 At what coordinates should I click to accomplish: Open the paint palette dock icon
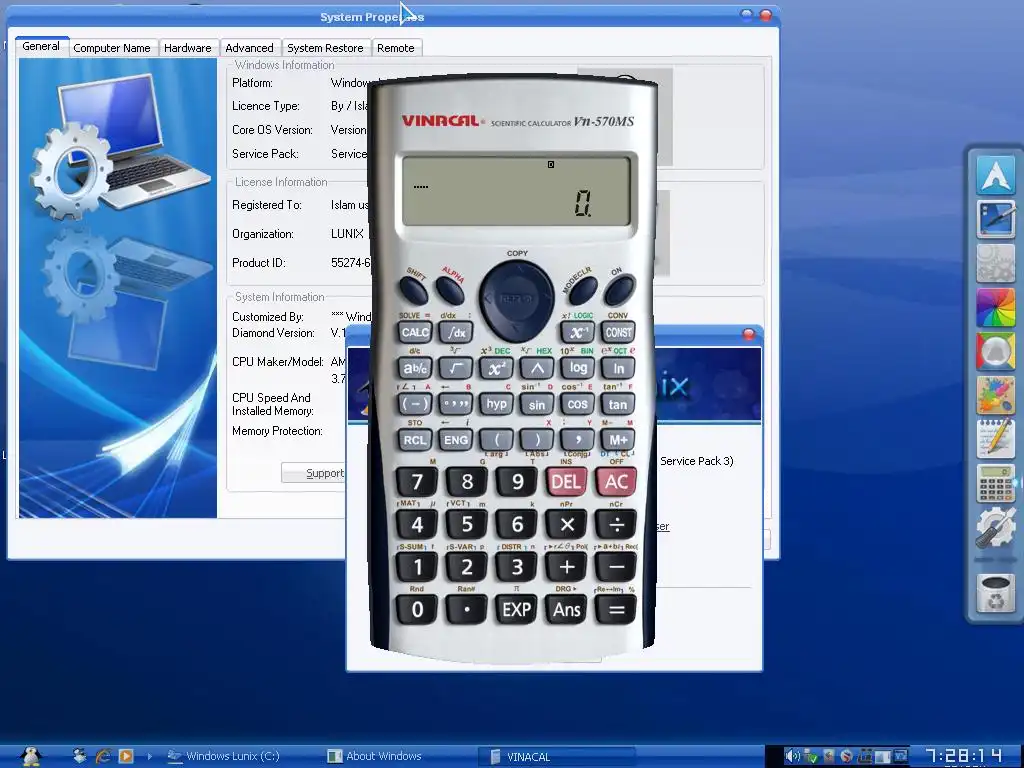coord(995,394)
